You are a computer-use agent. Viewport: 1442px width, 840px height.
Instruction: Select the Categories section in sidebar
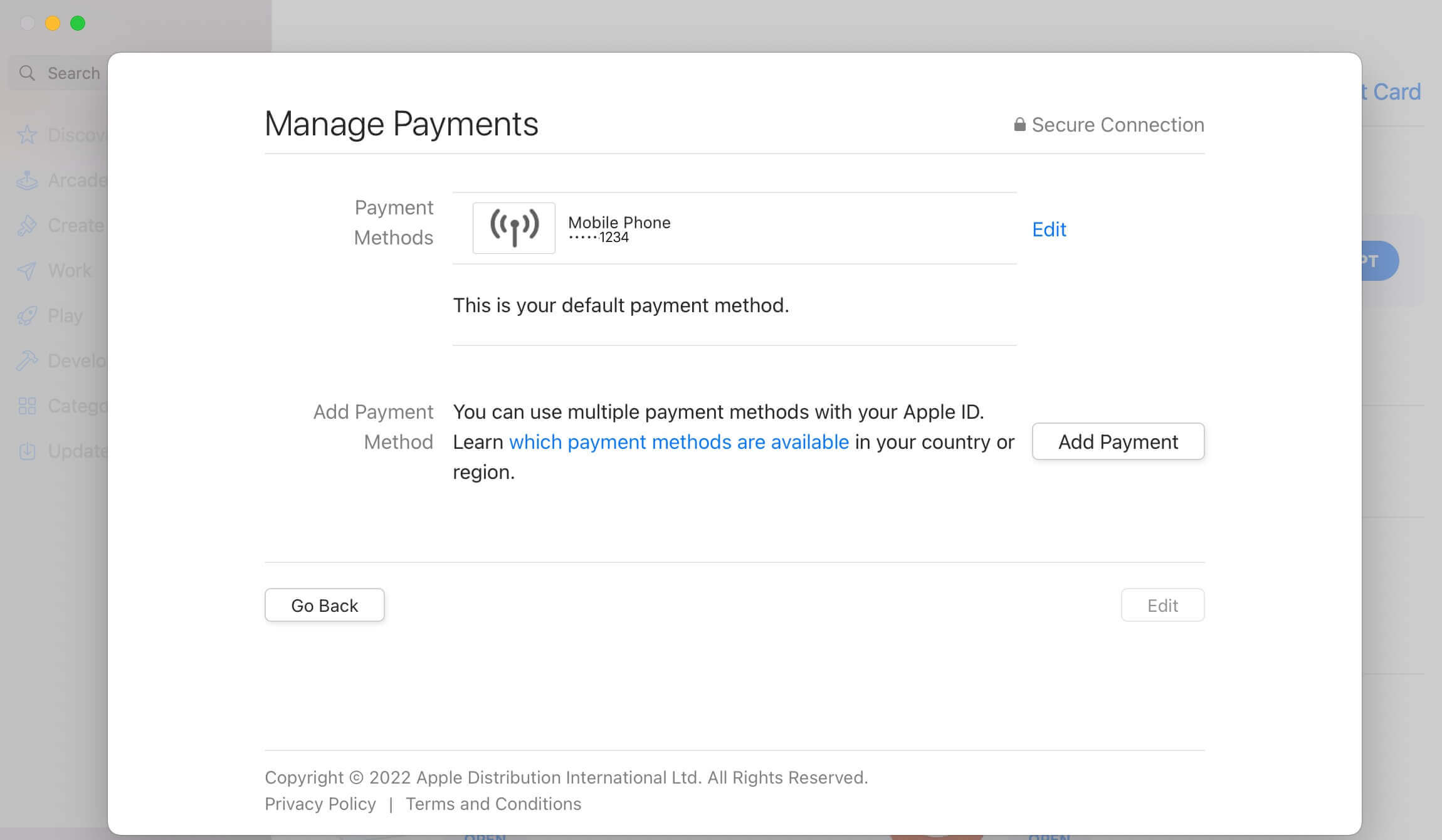(x=76, y=405)
